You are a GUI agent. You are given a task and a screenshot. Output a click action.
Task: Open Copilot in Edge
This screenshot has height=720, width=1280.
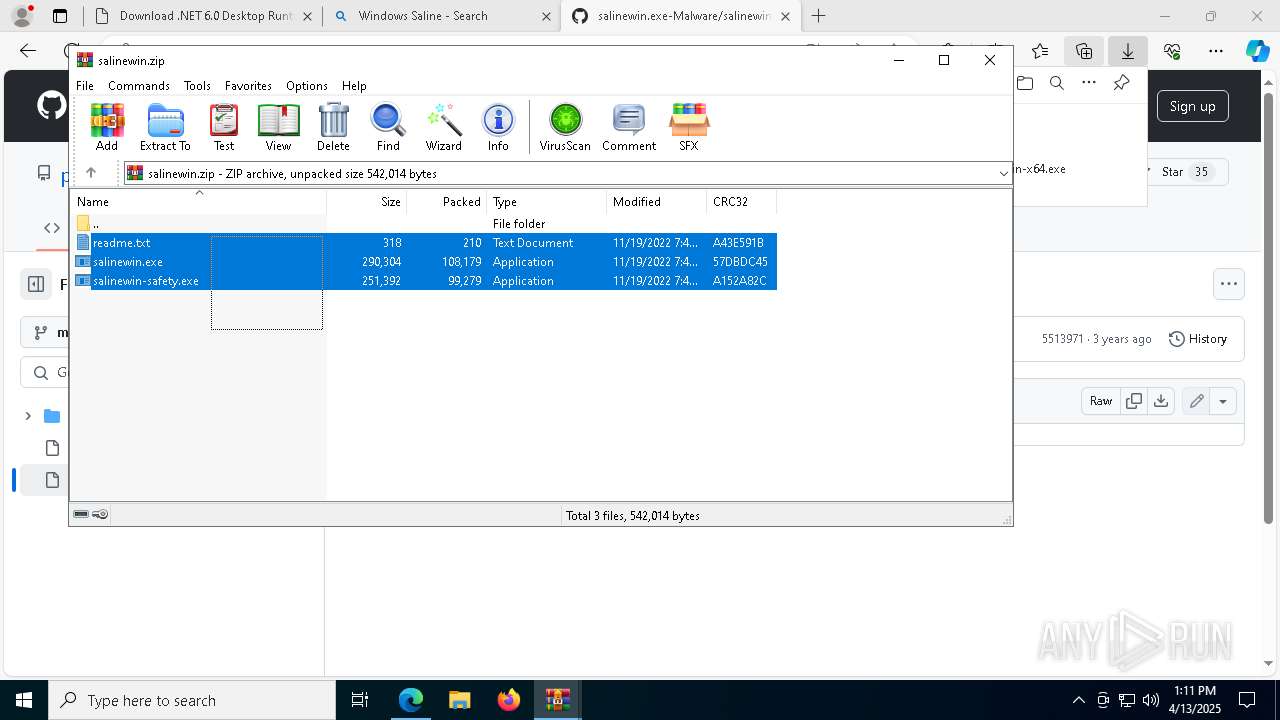click(1257, 51)
